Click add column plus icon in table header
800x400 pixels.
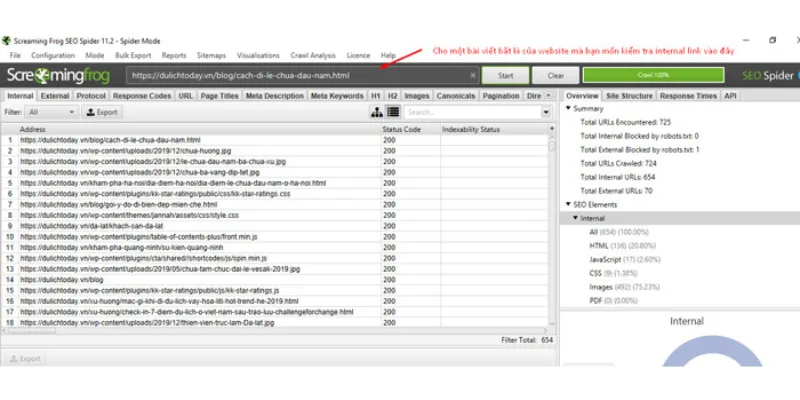pos(552,129)
